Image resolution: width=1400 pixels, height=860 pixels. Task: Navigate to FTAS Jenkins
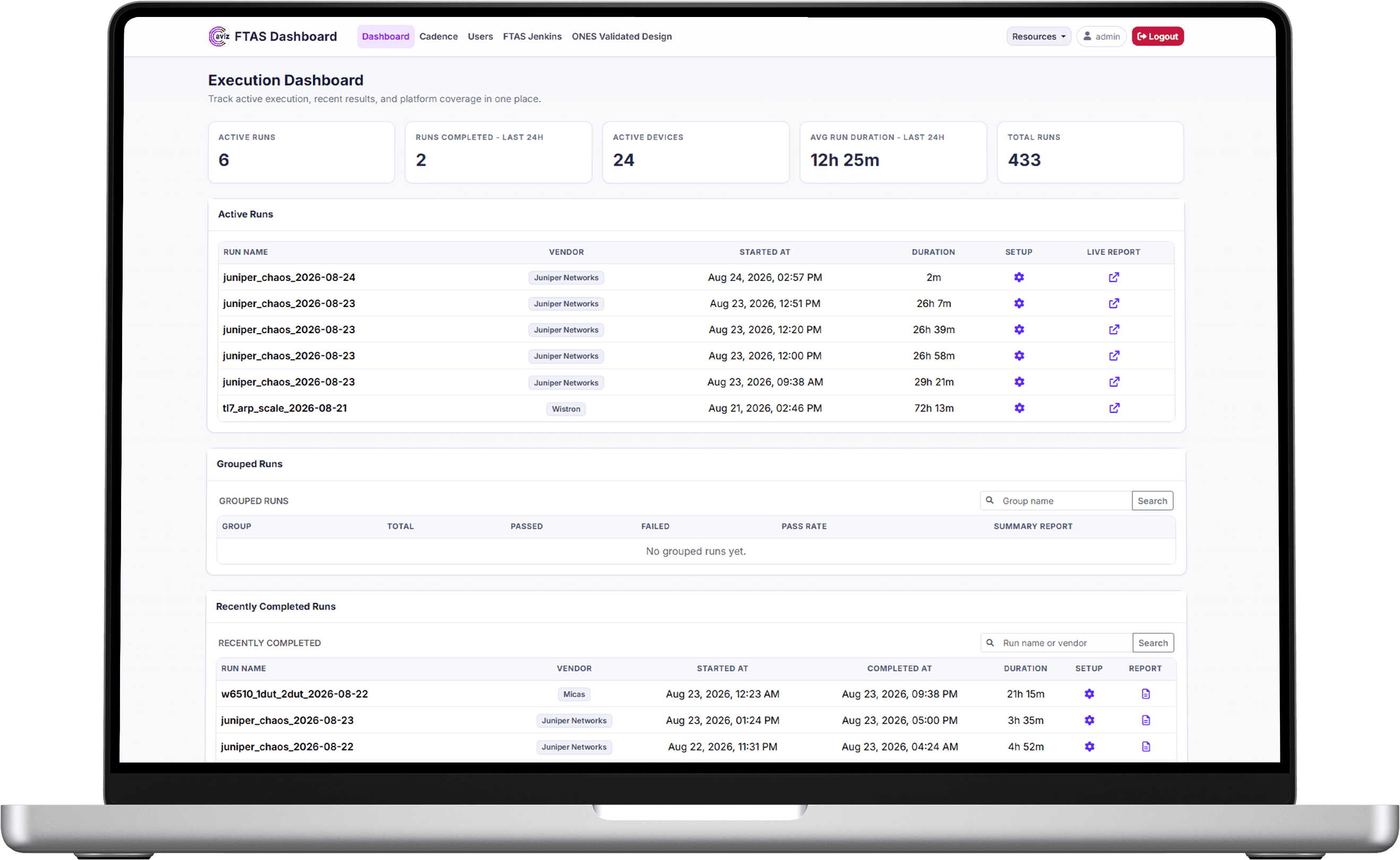(x=532, y=37)
